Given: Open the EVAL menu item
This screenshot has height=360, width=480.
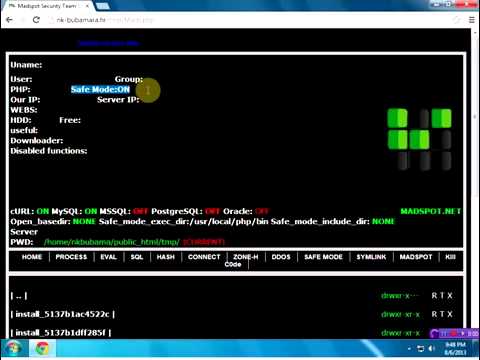Looking at the screenshot, I should pos(108,257).
